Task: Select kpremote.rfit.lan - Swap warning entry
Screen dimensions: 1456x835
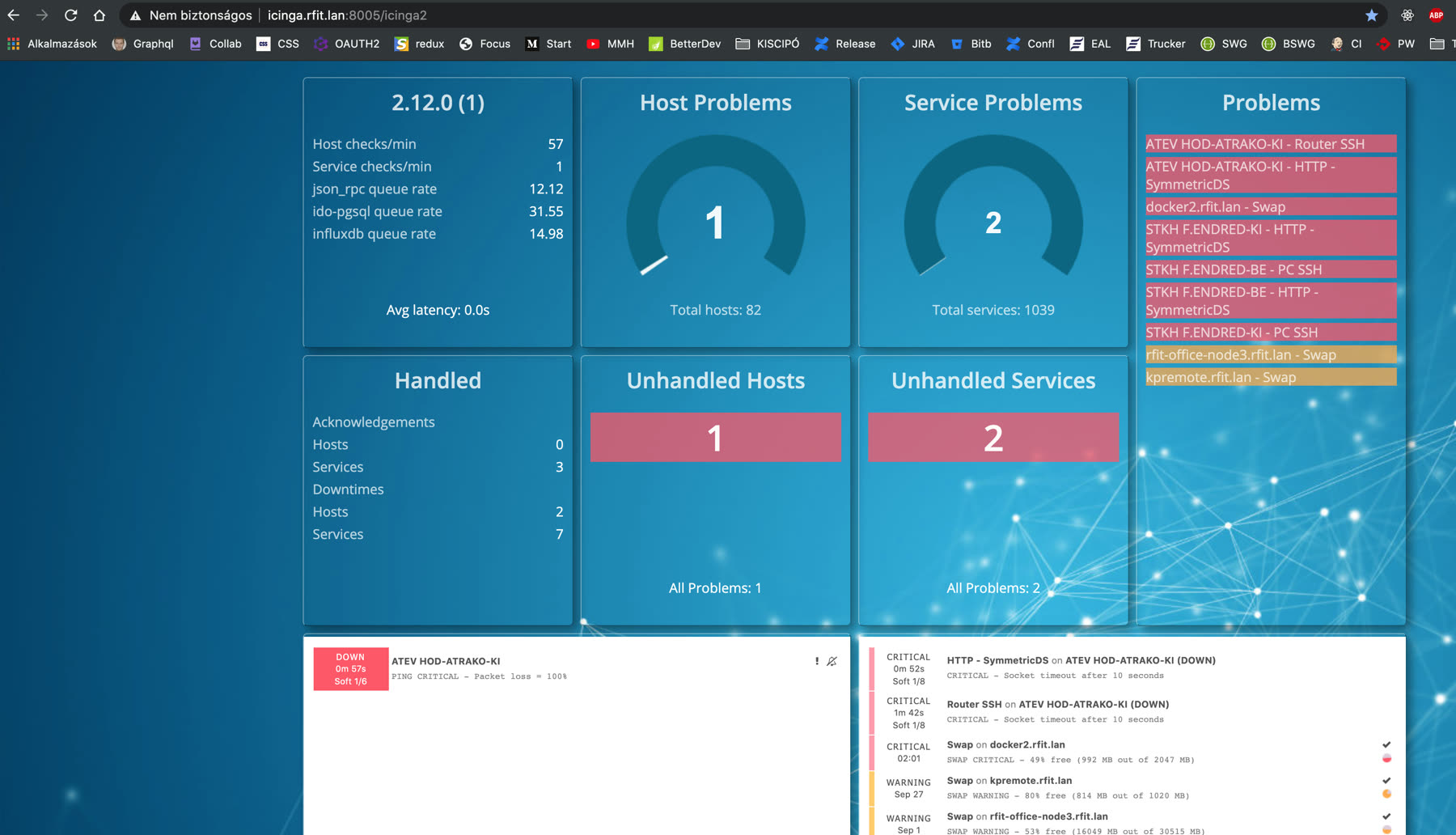Action: tap(1271, 377)
